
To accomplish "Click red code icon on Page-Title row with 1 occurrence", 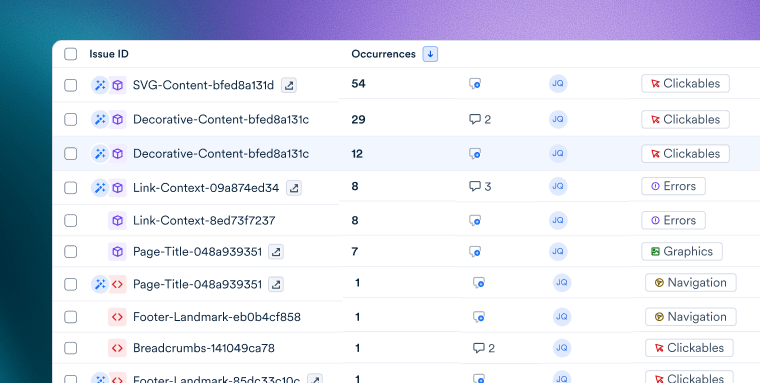I will pos(117,284).
